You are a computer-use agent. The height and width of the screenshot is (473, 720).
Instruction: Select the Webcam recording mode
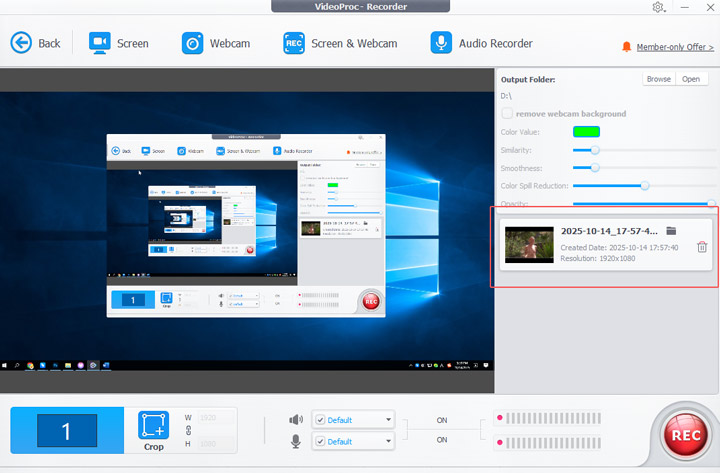click(x=216, y=43)
